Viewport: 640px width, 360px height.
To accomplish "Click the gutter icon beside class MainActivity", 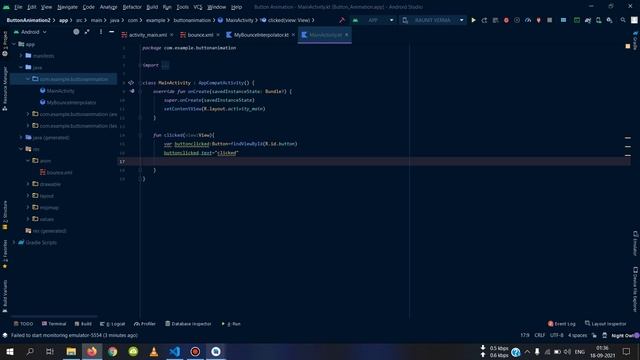I will coord(131,82).
